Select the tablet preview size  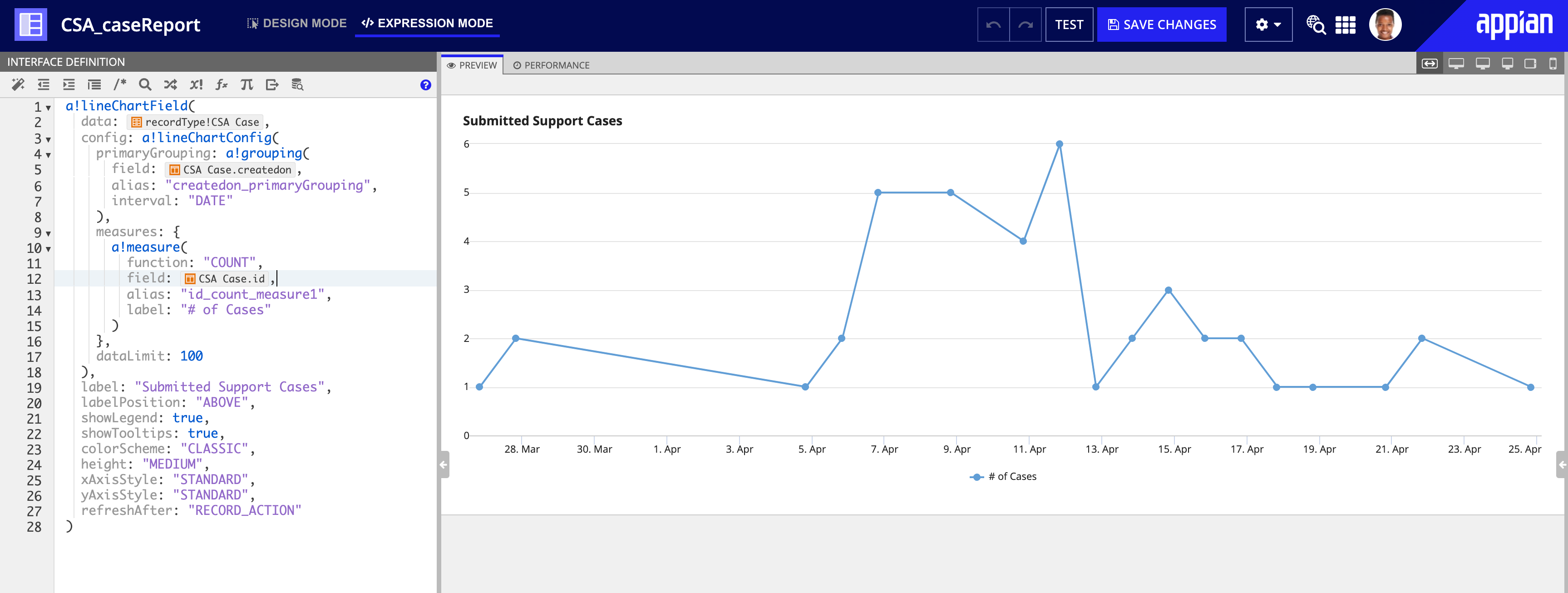coord(1530,64)
